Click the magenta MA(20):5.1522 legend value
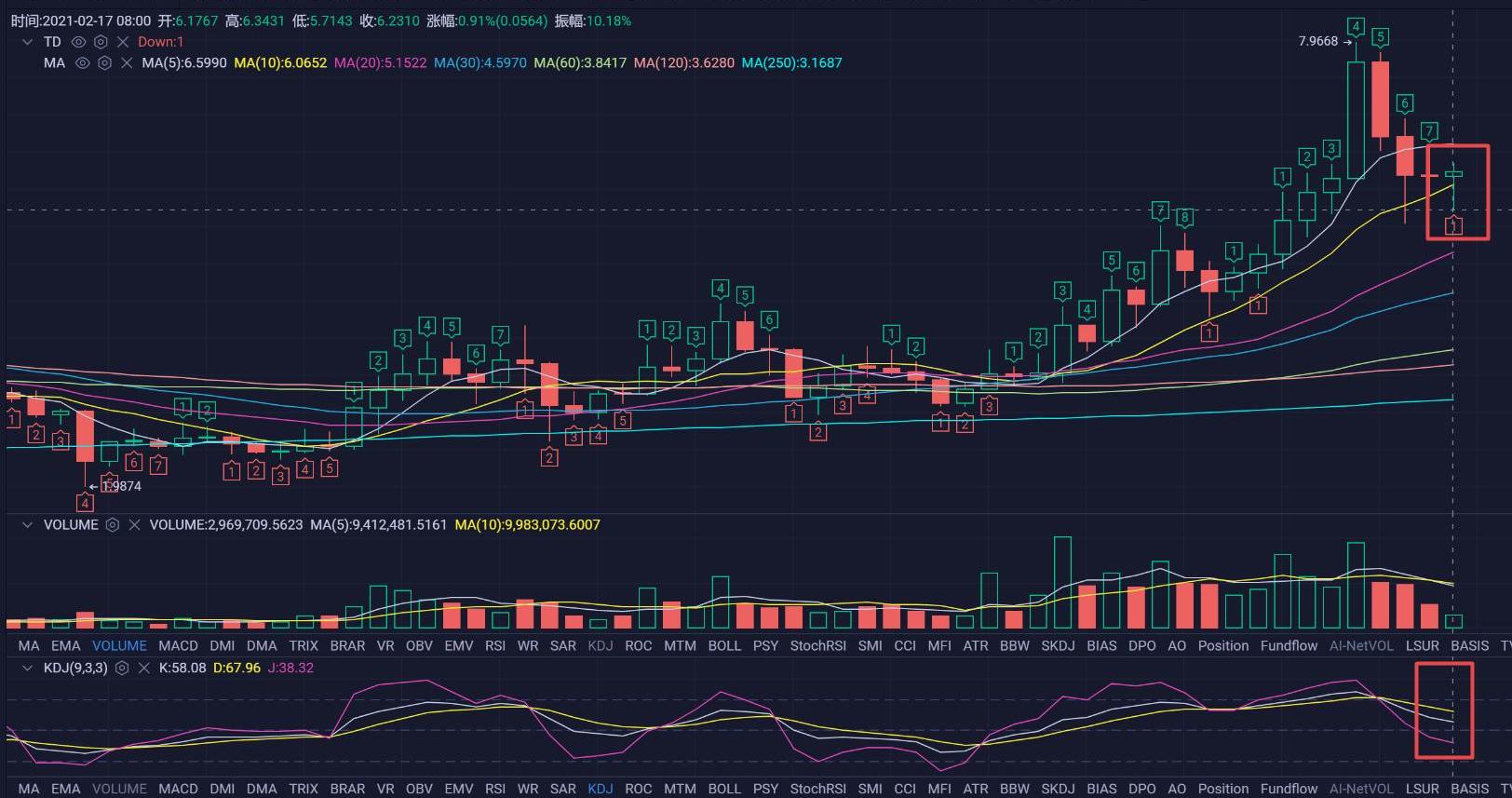1512x798 pixels. (x=380, y=63)
